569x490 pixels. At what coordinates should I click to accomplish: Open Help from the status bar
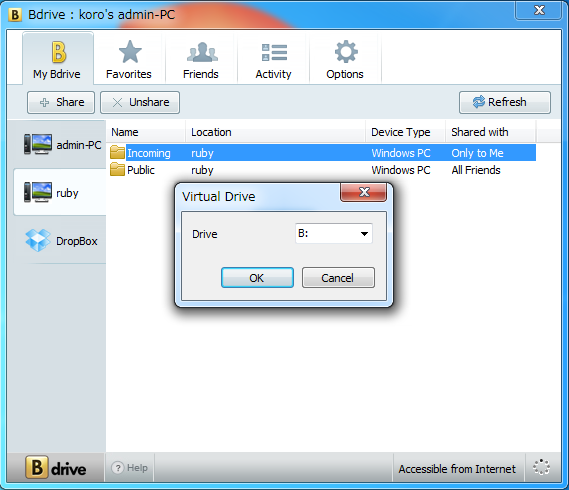click(x=130, y=467)
